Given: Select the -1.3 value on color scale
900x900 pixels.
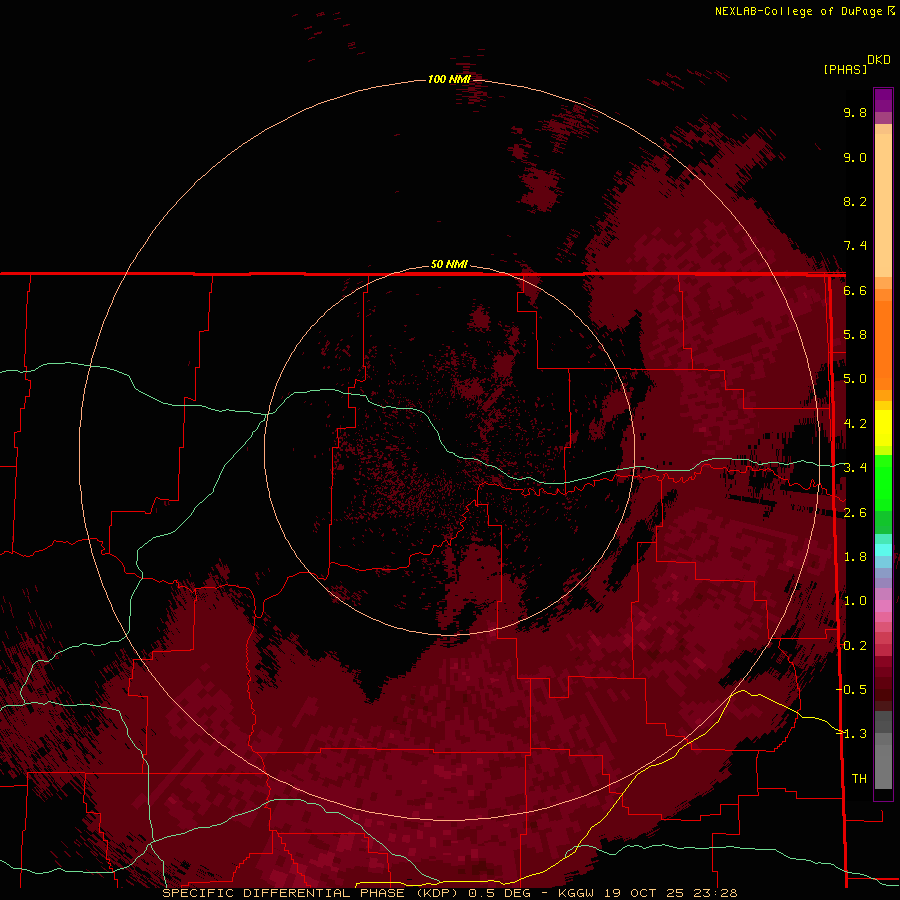Looking at the screenshot, I should coord(851,734).
